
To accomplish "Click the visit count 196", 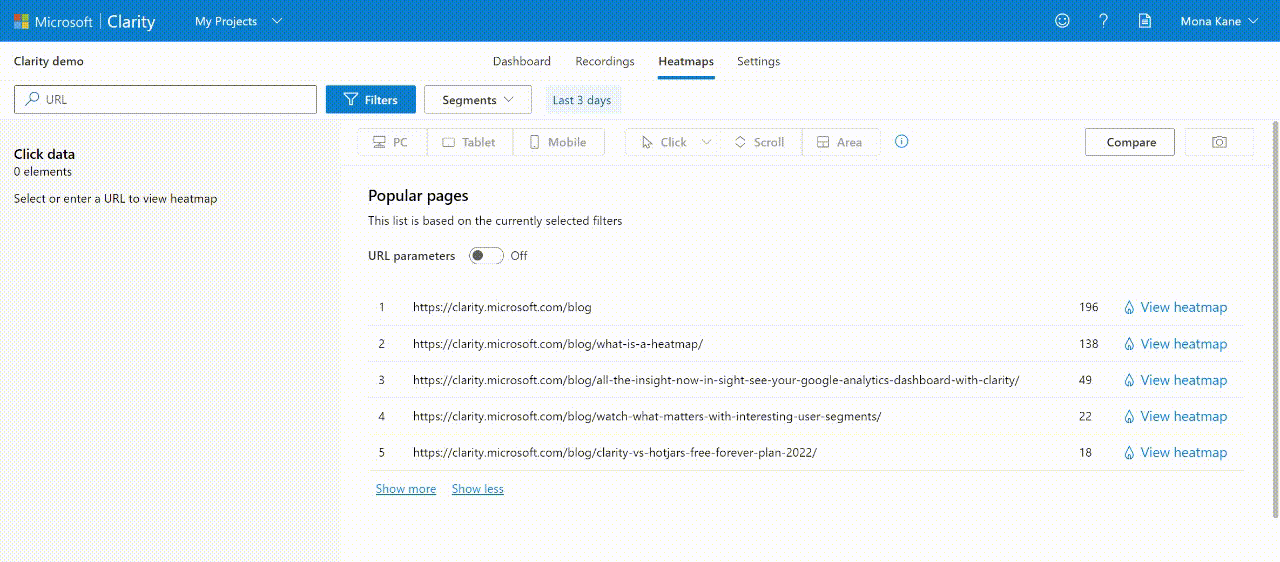I will (x=1088, y=308).
